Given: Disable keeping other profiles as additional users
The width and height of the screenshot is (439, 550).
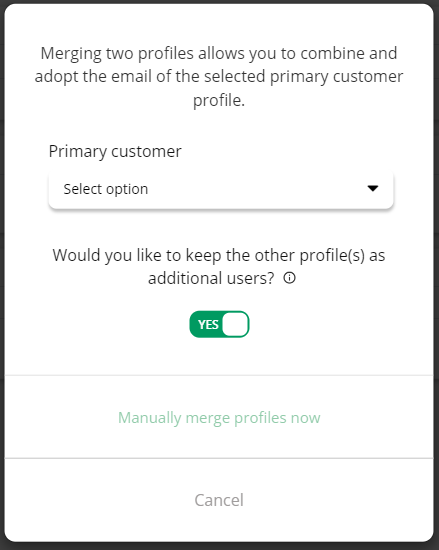Looking at the screenshot, I should (219, 324).
